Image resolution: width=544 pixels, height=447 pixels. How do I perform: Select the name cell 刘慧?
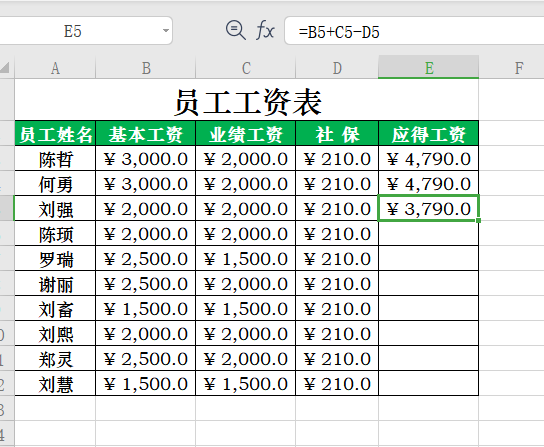click(55, 383)
